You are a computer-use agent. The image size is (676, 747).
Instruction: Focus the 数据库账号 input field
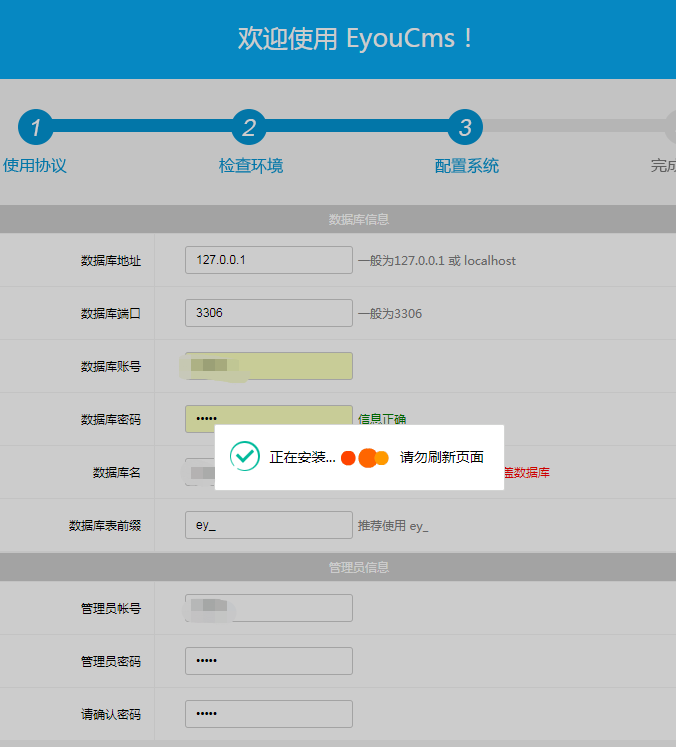pos(269,366)
